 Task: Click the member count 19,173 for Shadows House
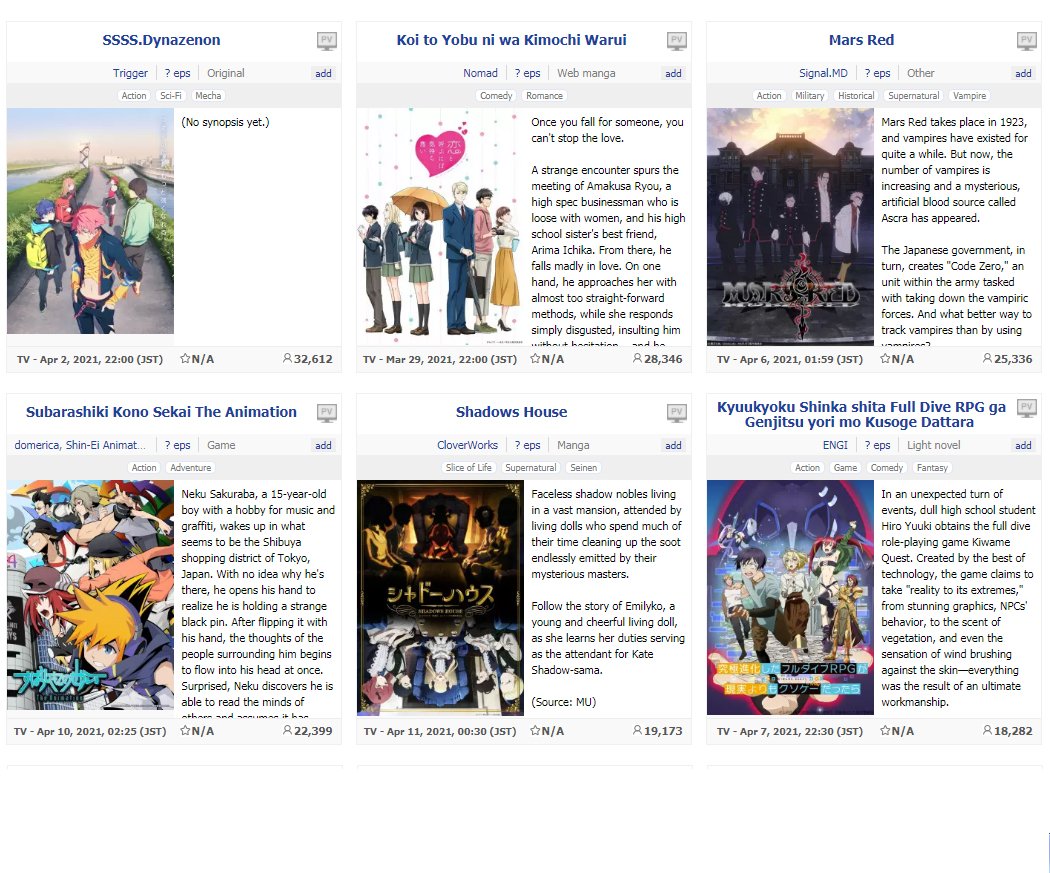658,732
